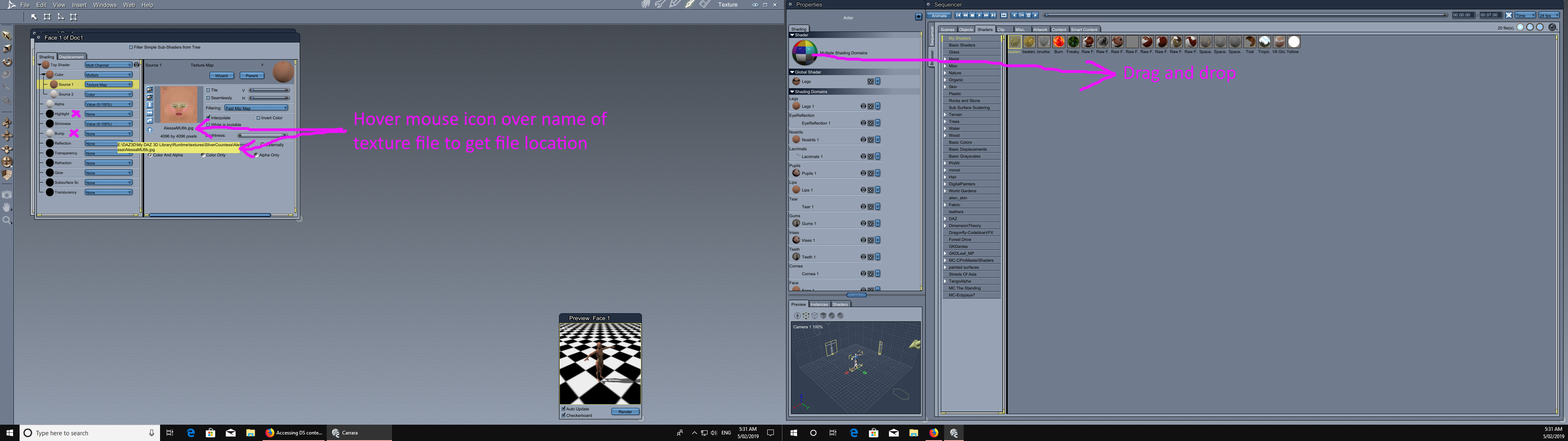
Task: Click the play button in Sequencer
Action: [x=980, y=15]
